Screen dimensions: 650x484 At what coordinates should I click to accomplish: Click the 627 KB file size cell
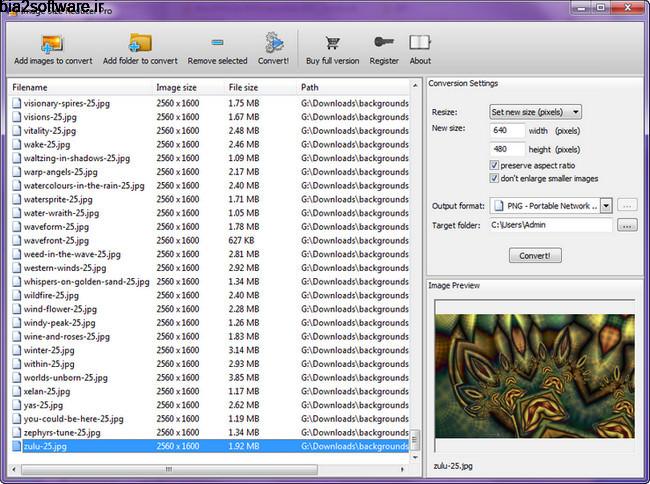[241, 240]
